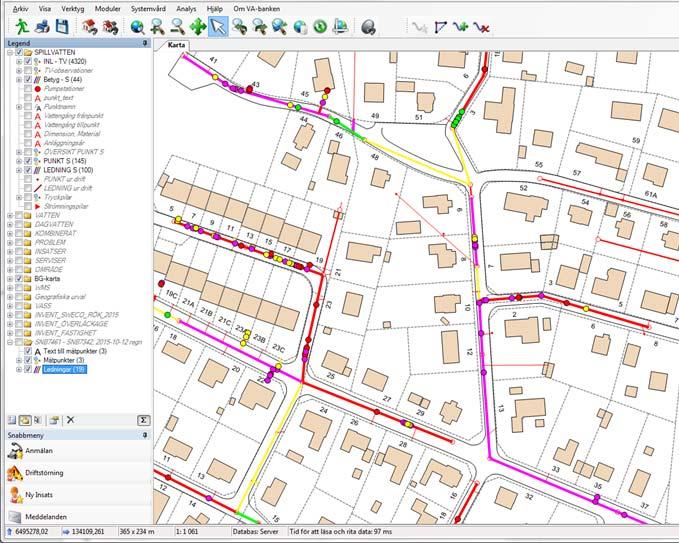Expand the BG-karta folder node
This screenshot has width=679, height=543.
pos(10,279)
